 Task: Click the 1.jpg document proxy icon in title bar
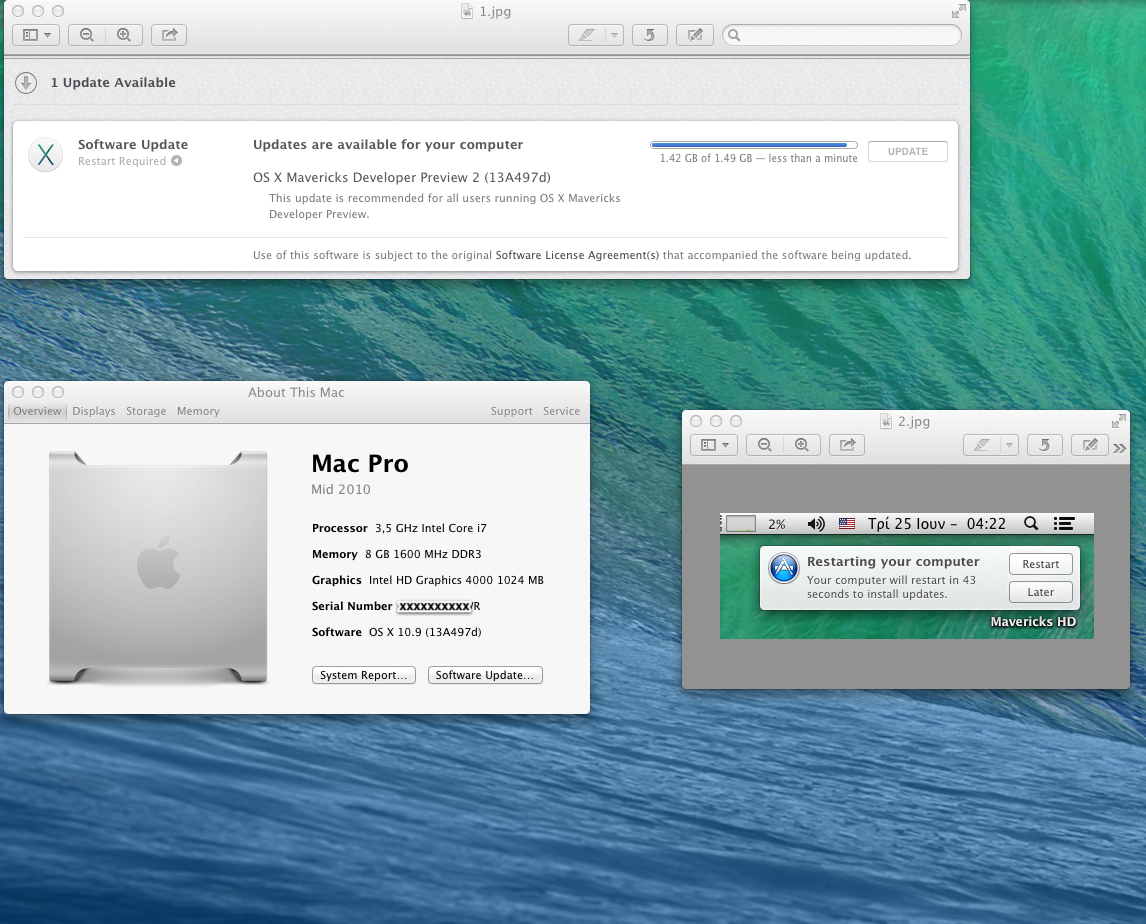(x=467, y=11)
